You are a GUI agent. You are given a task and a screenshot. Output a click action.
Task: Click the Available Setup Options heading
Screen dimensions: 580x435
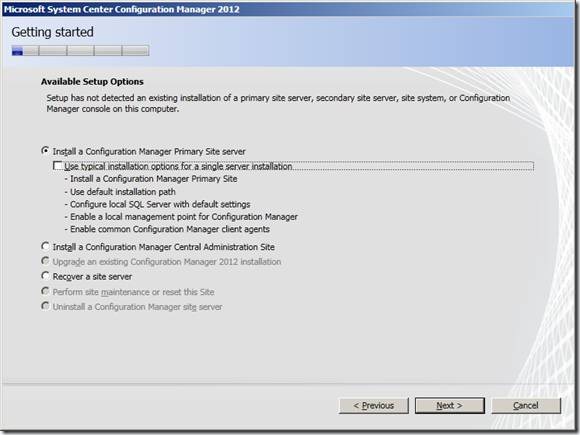pyautogui.click(x=92, y=82)
